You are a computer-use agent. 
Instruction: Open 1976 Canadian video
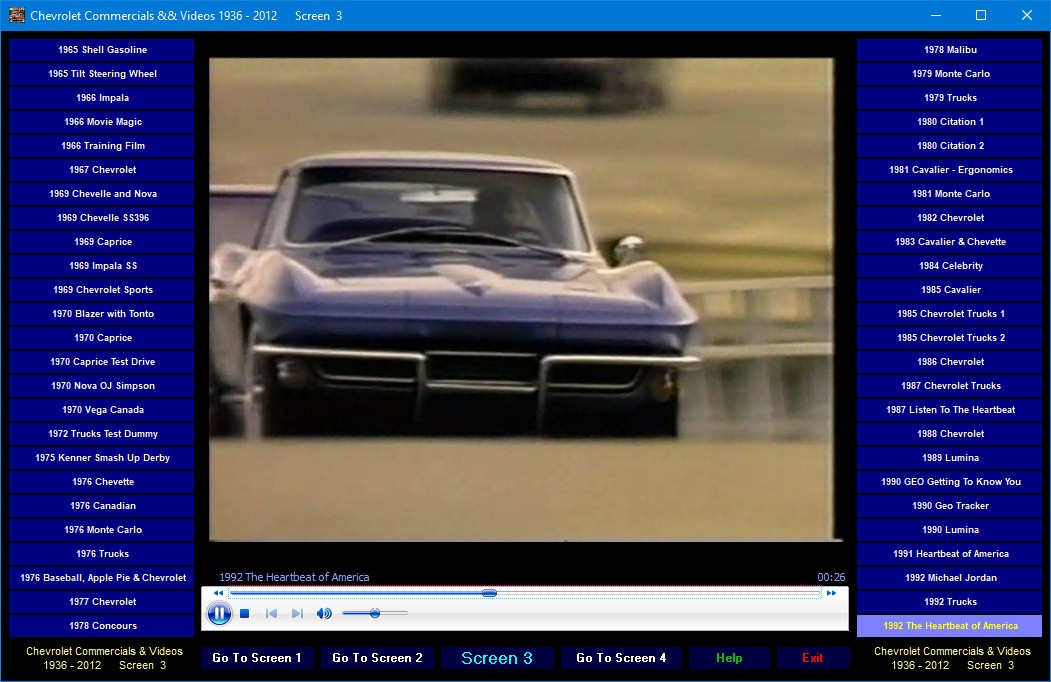pyautogui.click(x=103, y=506)
